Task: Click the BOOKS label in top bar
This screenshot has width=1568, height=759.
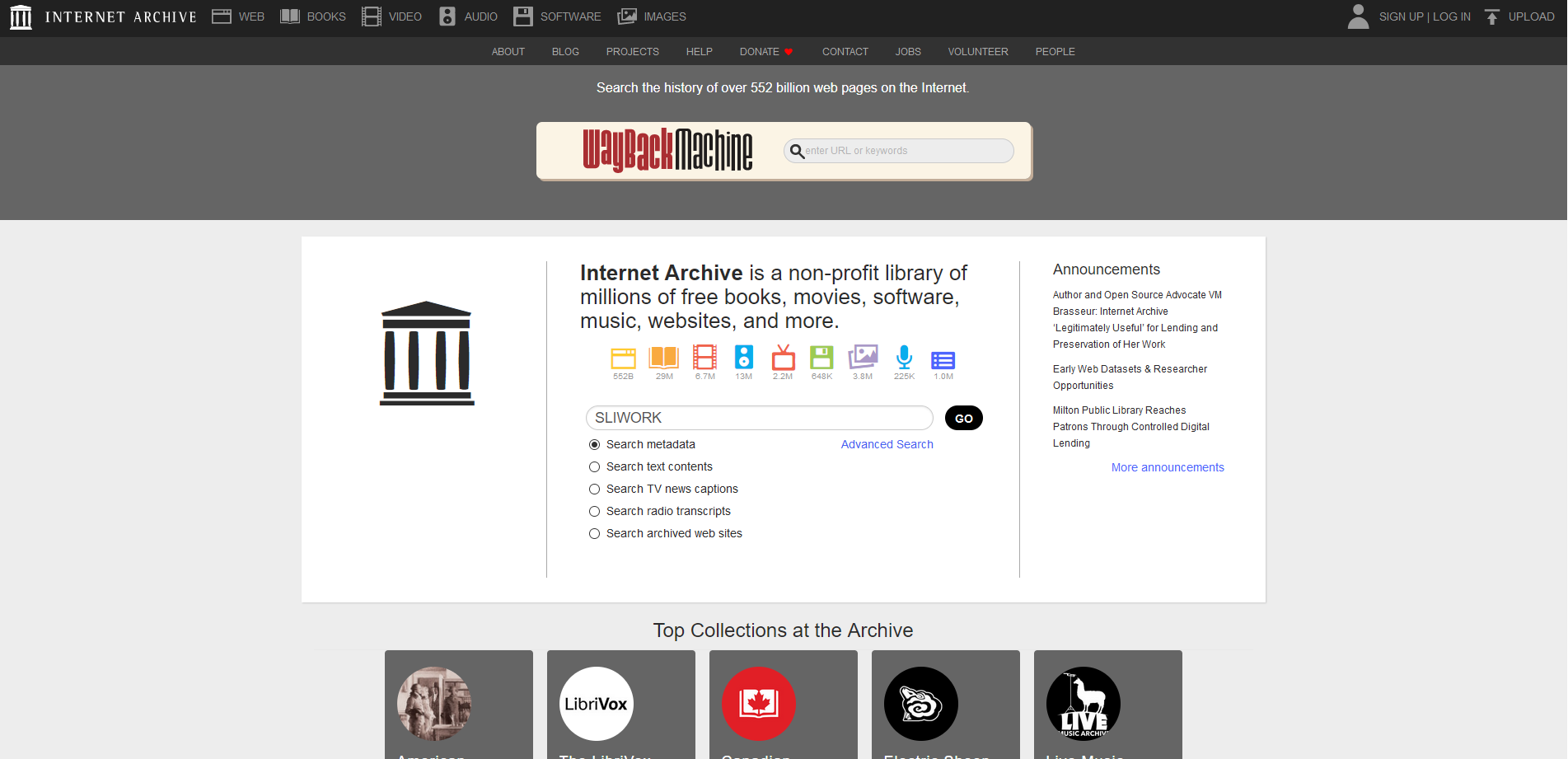Action: [326, 16]
